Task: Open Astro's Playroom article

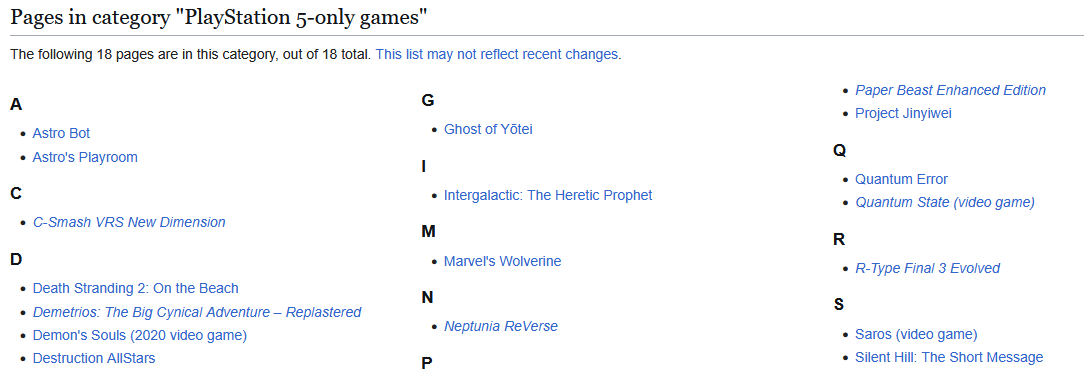Action: click(85, 157)
